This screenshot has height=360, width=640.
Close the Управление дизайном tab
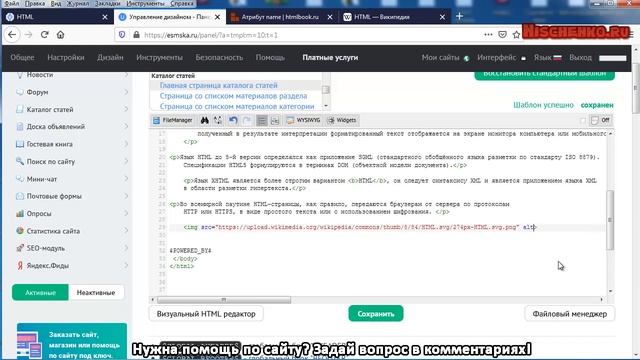click(218, 17)
